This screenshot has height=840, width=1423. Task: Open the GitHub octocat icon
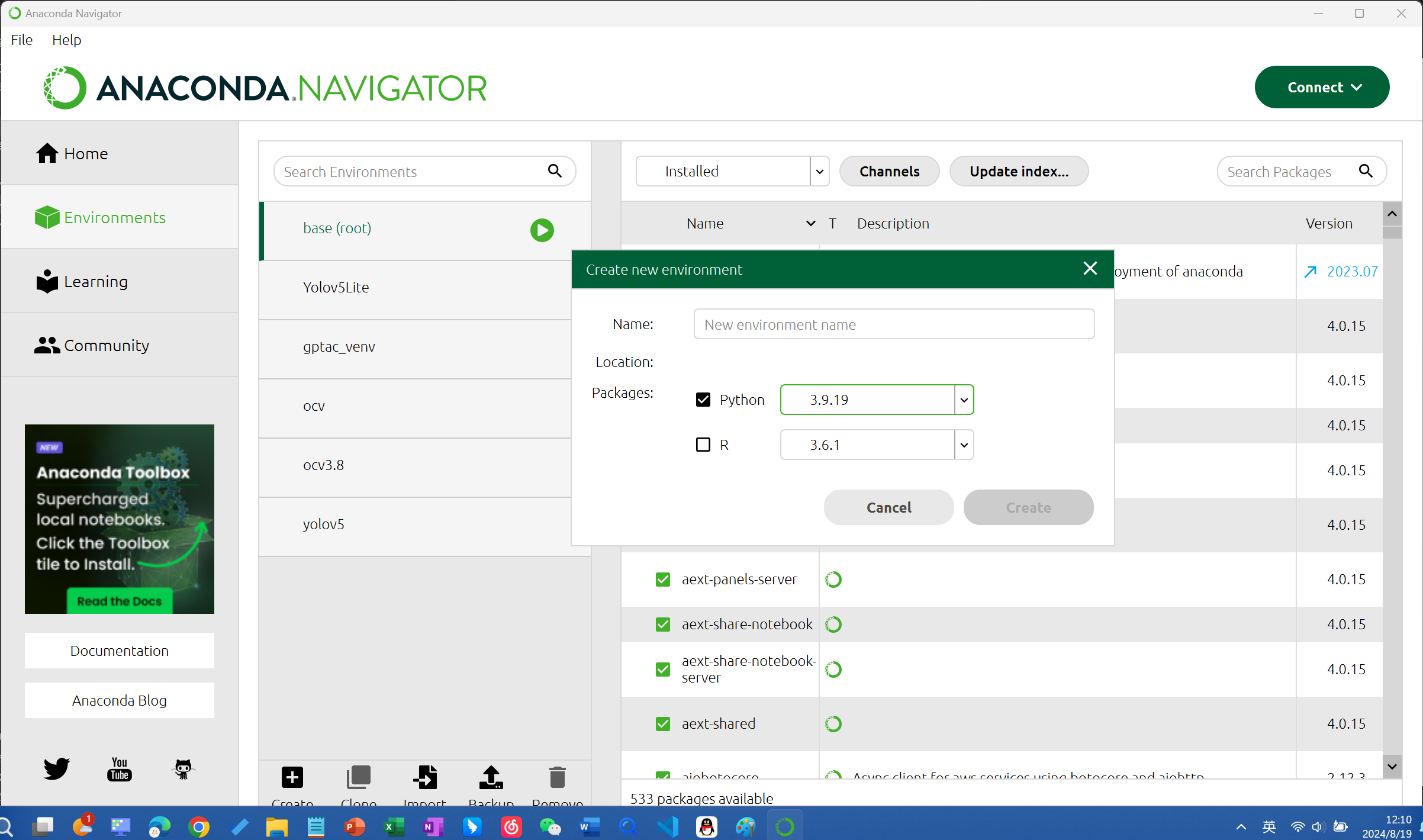coord(183,768)
